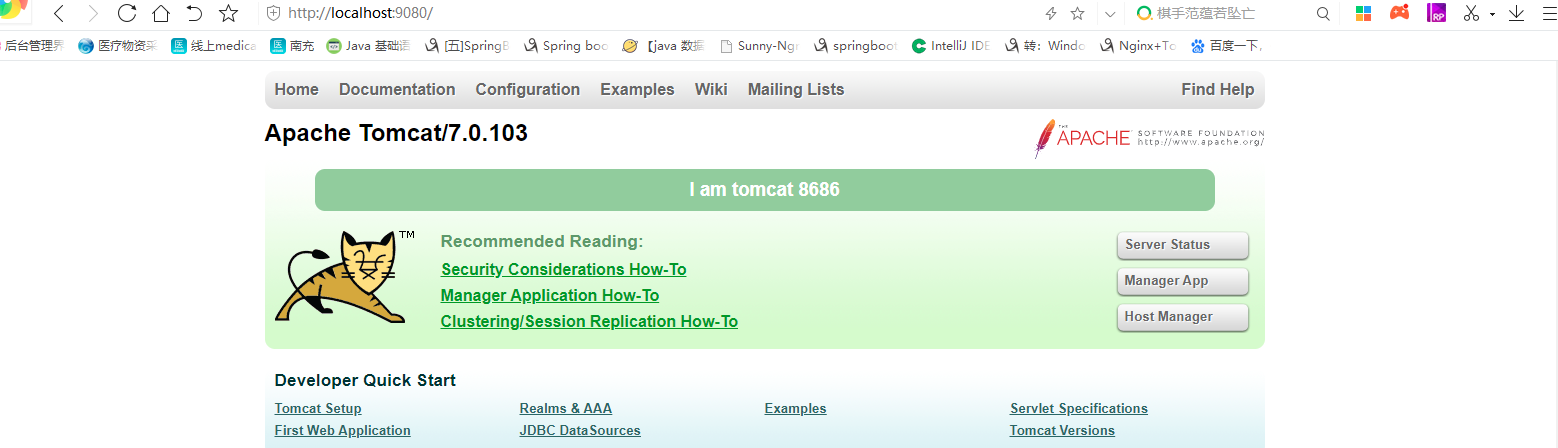Open the 线上medica bookmark
Screen dimensions: 1558x448
click(x=214, y=46)
